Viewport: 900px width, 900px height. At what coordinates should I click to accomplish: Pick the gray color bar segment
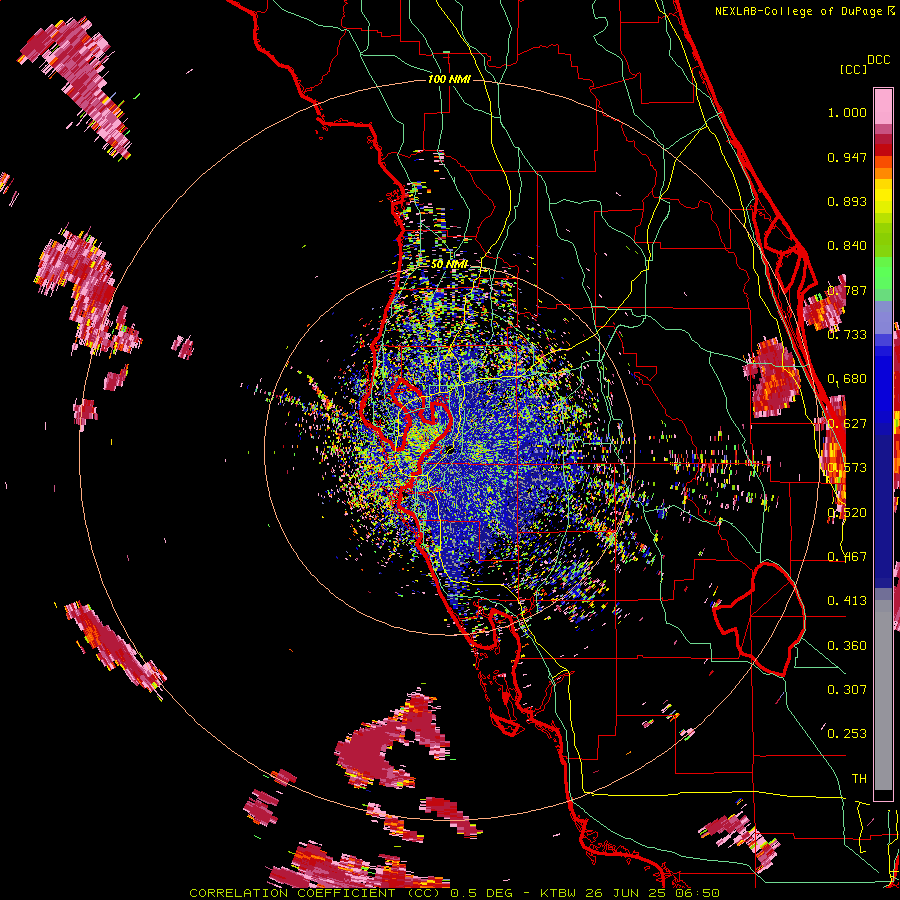883,695
